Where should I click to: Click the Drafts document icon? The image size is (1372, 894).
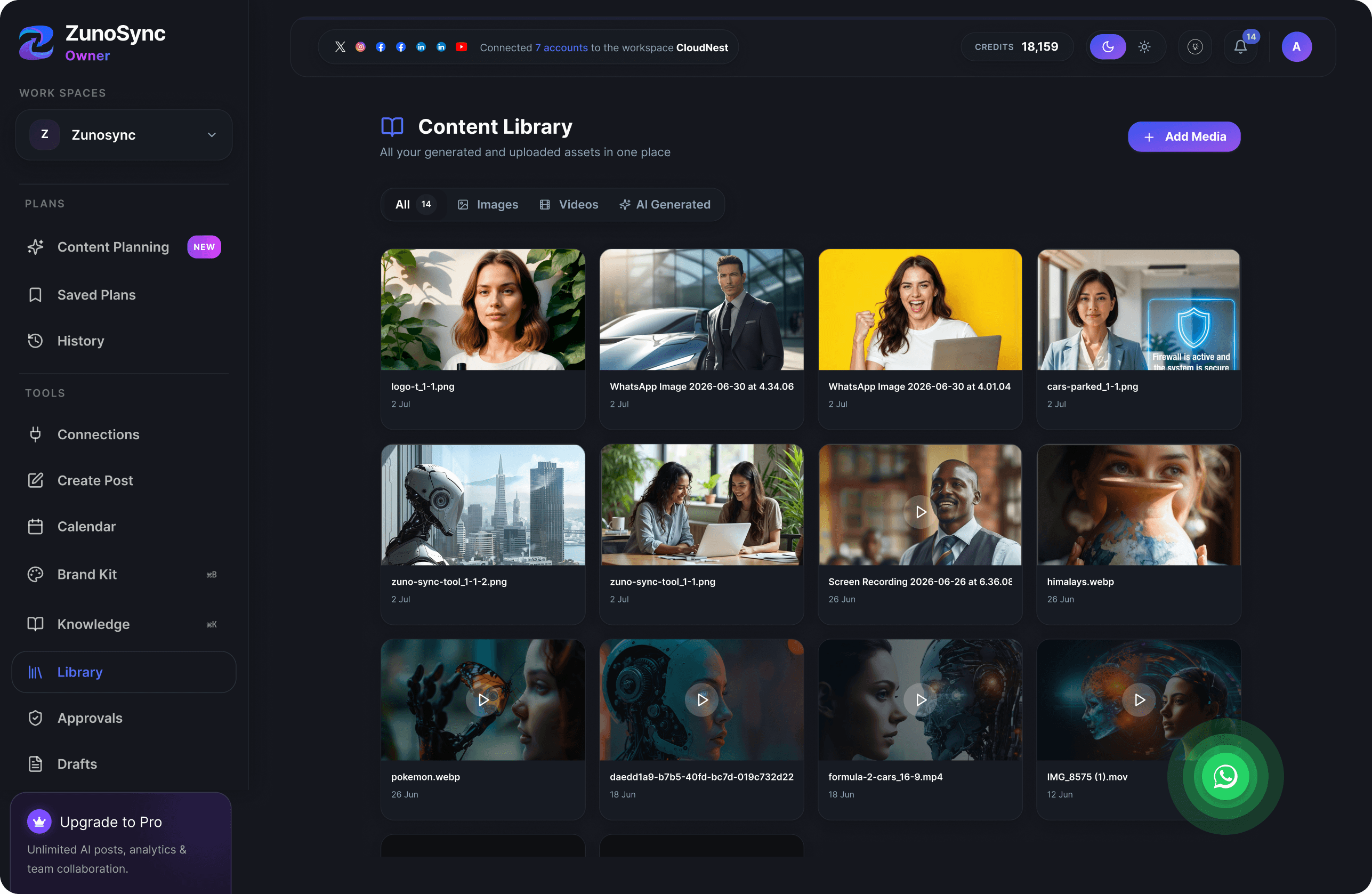(35, 764)
